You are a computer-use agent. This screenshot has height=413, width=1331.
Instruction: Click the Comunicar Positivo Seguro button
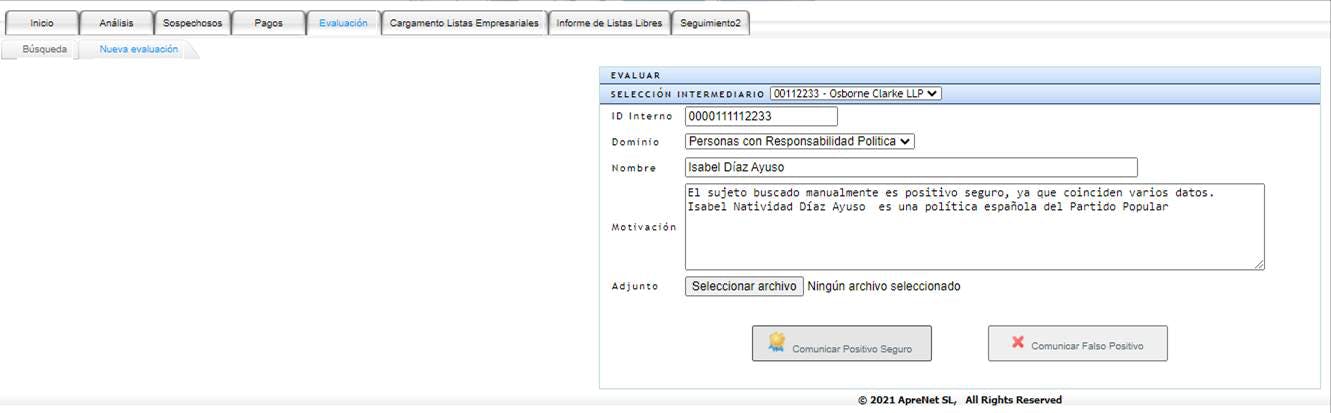click(842, 343)
